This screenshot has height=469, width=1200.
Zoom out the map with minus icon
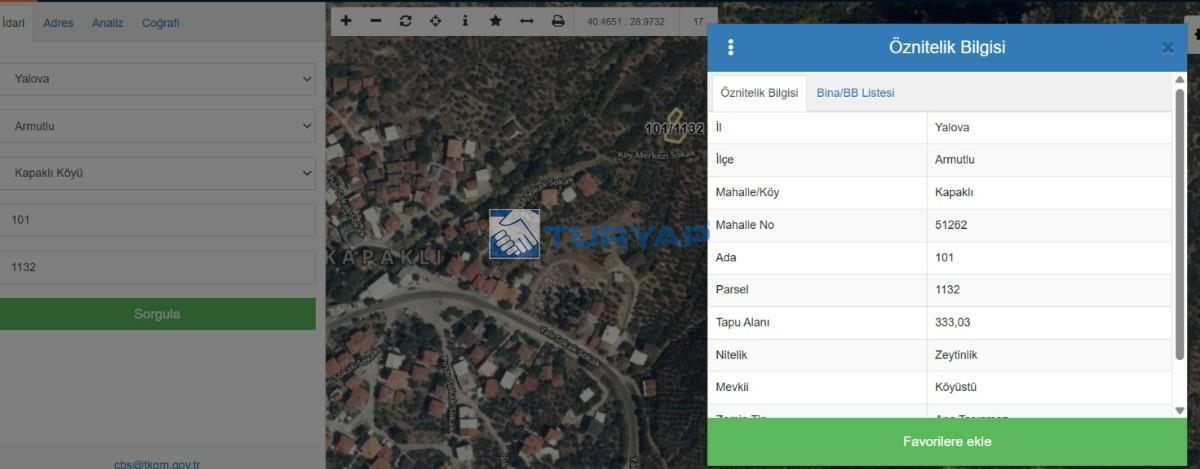pyautogui.click(x=376, y=21)
